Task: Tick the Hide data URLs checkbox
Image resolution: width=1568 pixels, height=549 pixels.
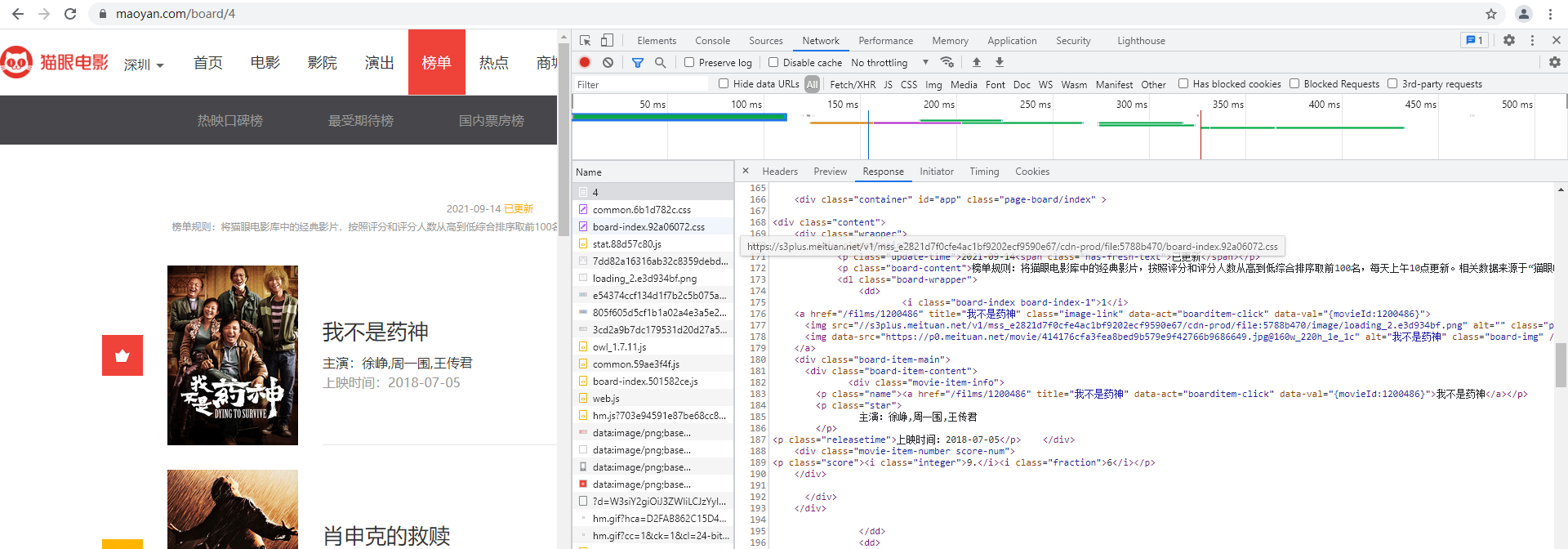Action: [724, 83]
